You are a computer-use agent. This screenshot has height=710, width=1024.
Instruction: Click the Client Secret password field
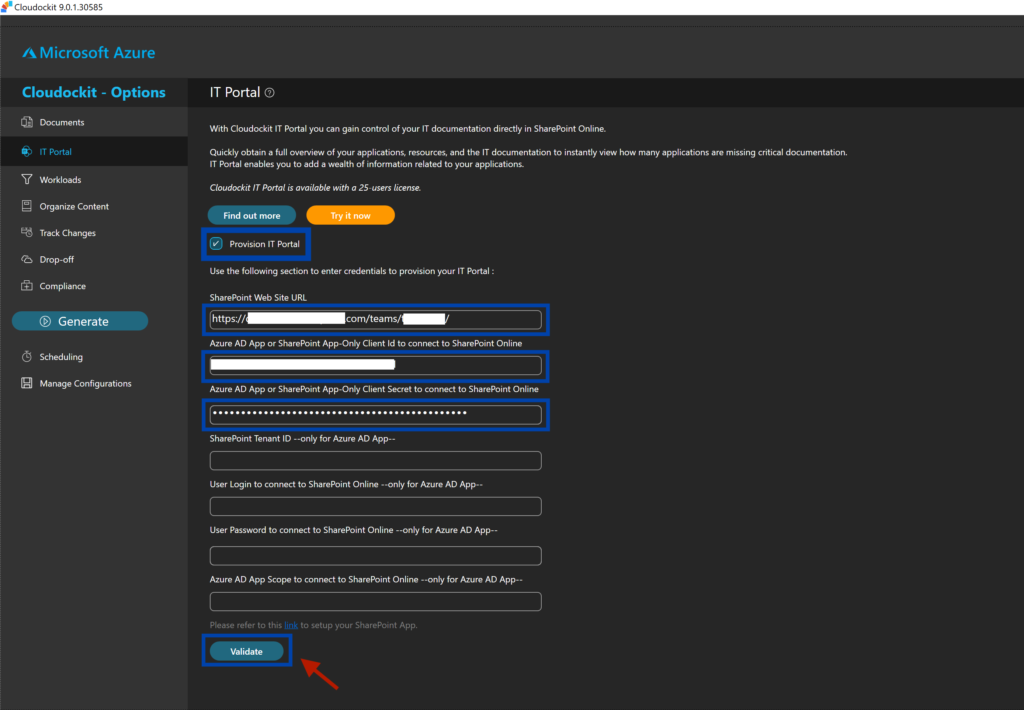(x=376, y=414)
